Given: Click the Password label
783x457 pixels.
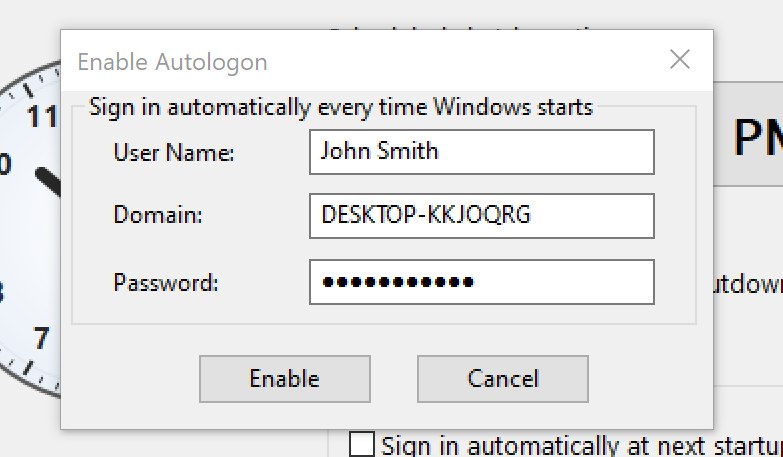Looking at the screenshot, I should (x=166, y=283).
